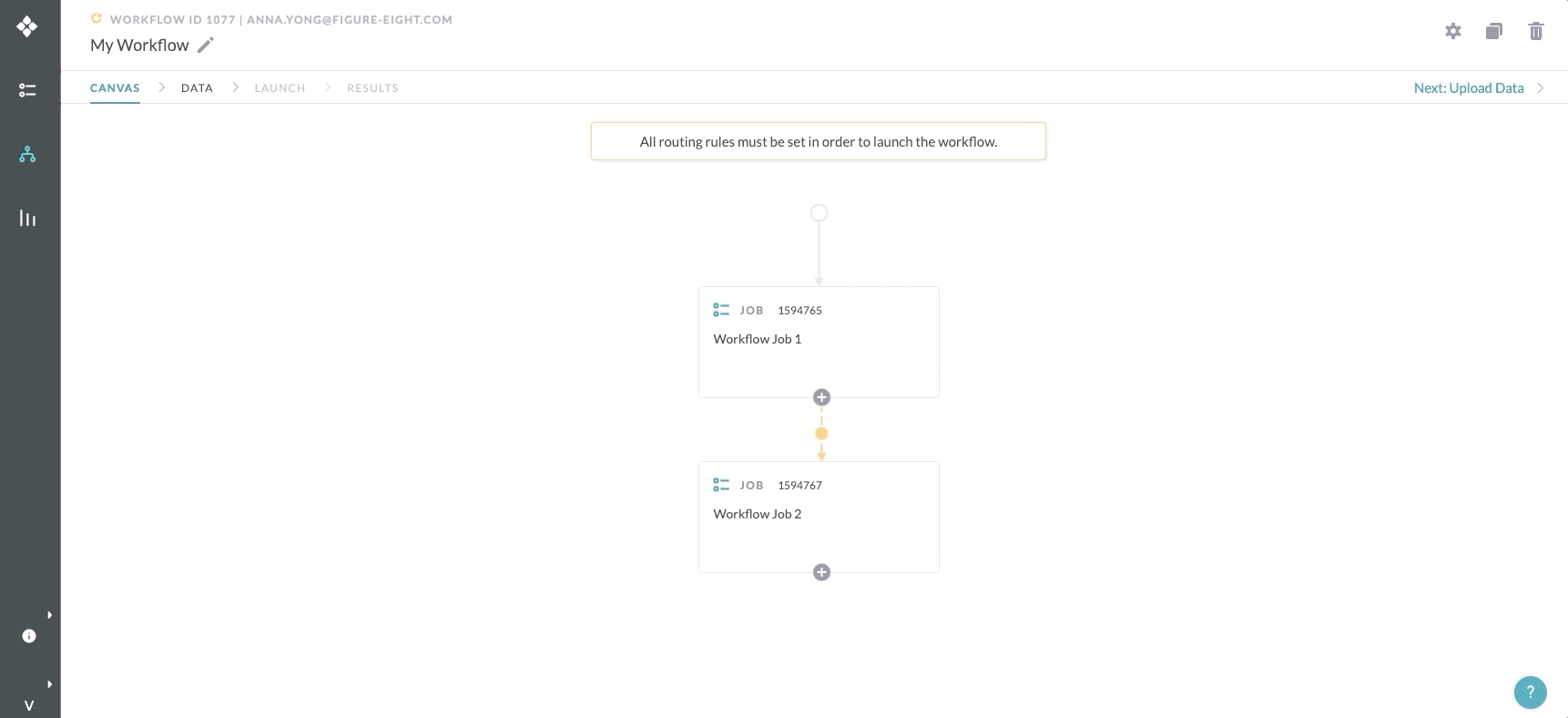
Task: Switch to Data tab
Action: [x=197, y=88]
